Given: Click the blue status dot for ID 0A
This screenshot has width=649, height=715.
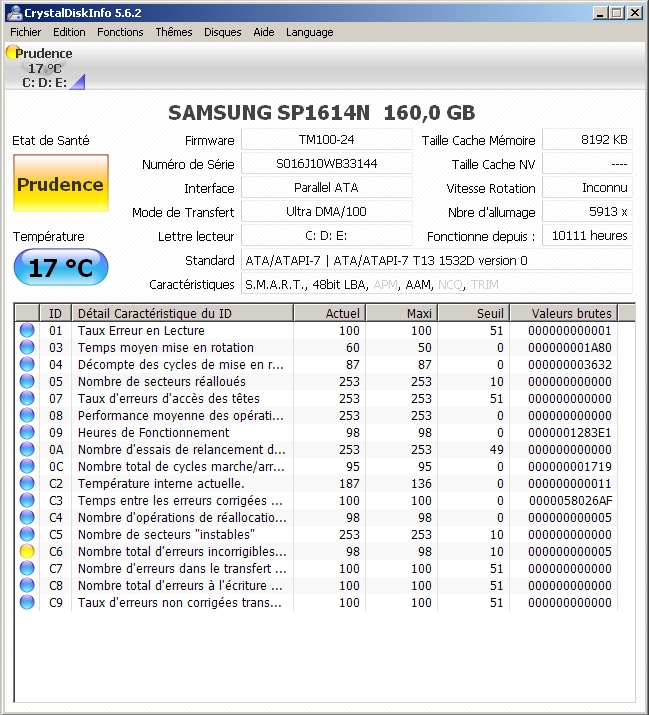Looking at the screenshot, I should [x=27, y=450].
